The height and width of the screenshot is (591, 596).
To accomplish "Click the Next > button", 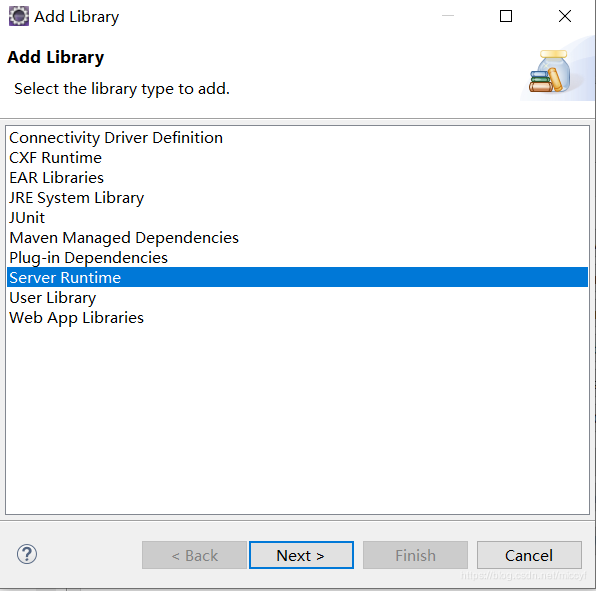I will click(301, 555).
